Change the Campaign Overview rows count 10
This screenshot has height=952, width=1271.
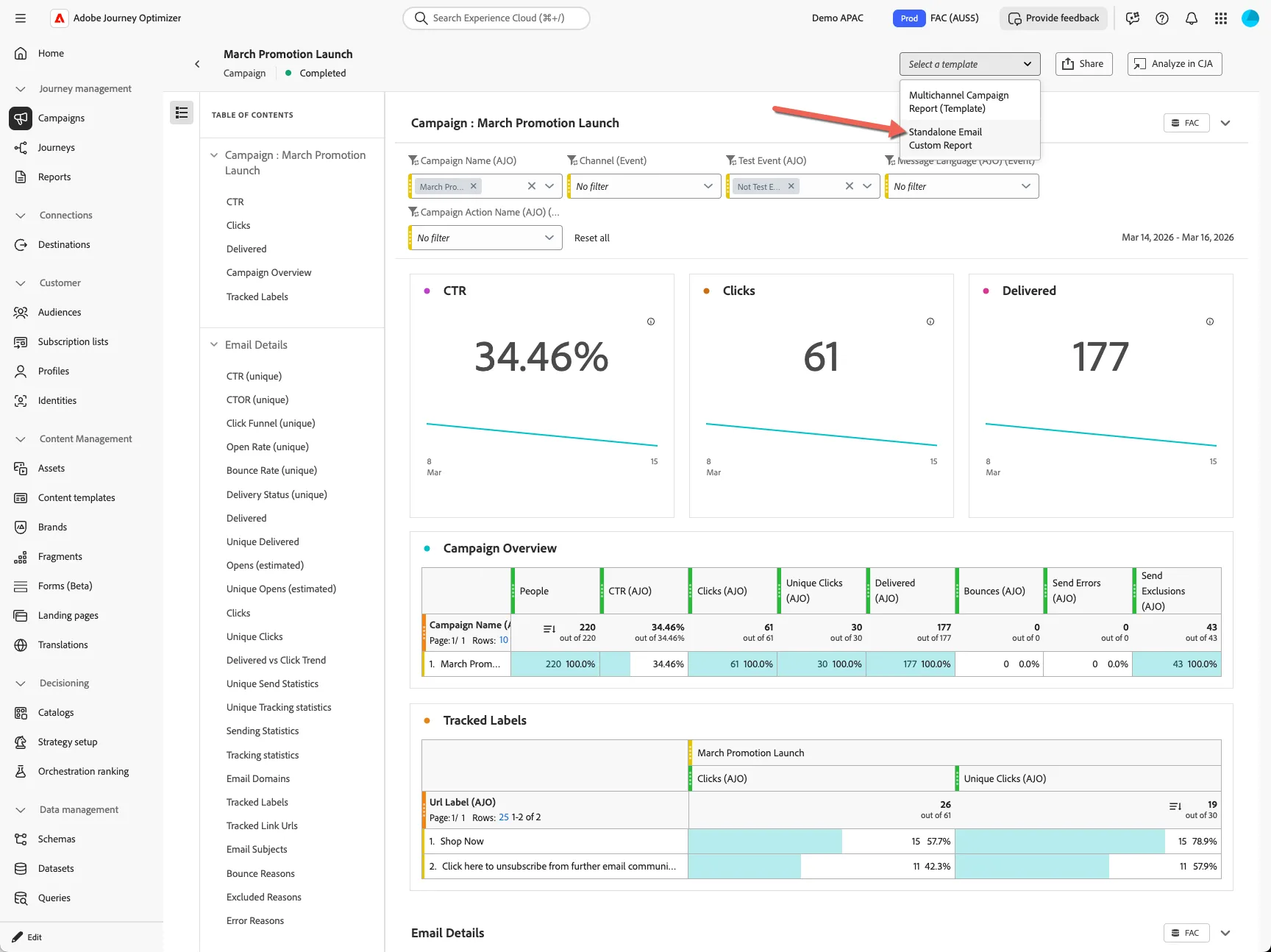[504, 640]
